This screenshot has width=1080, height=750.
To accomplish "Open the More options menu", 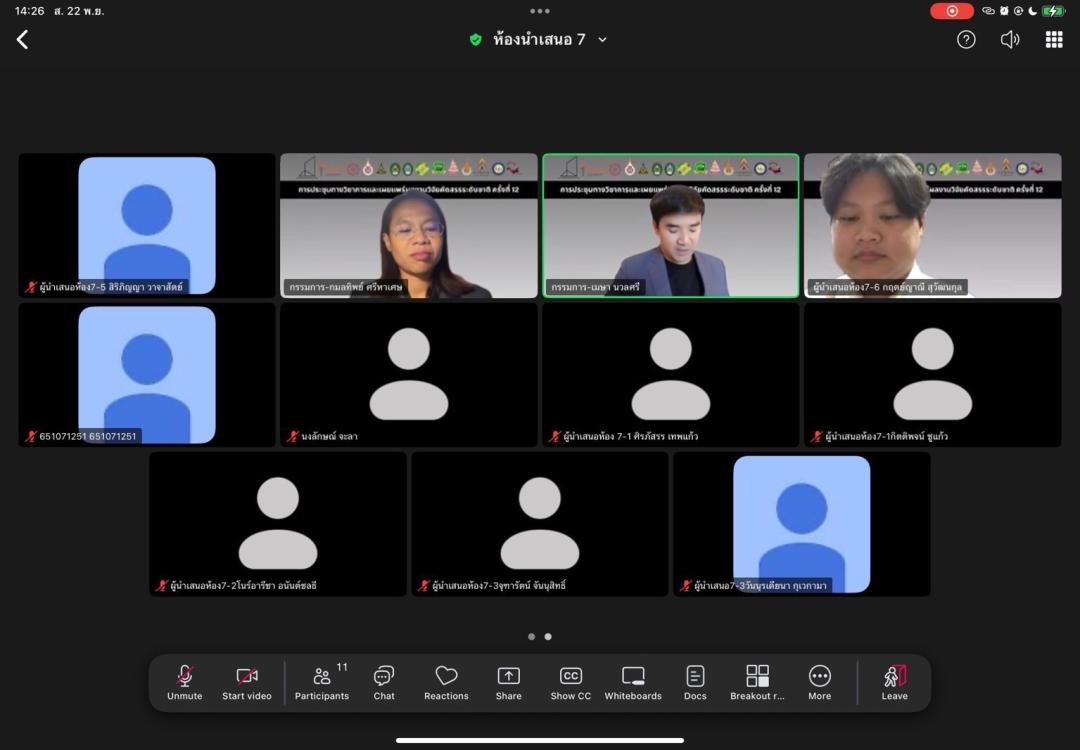I will pos(819,683).
